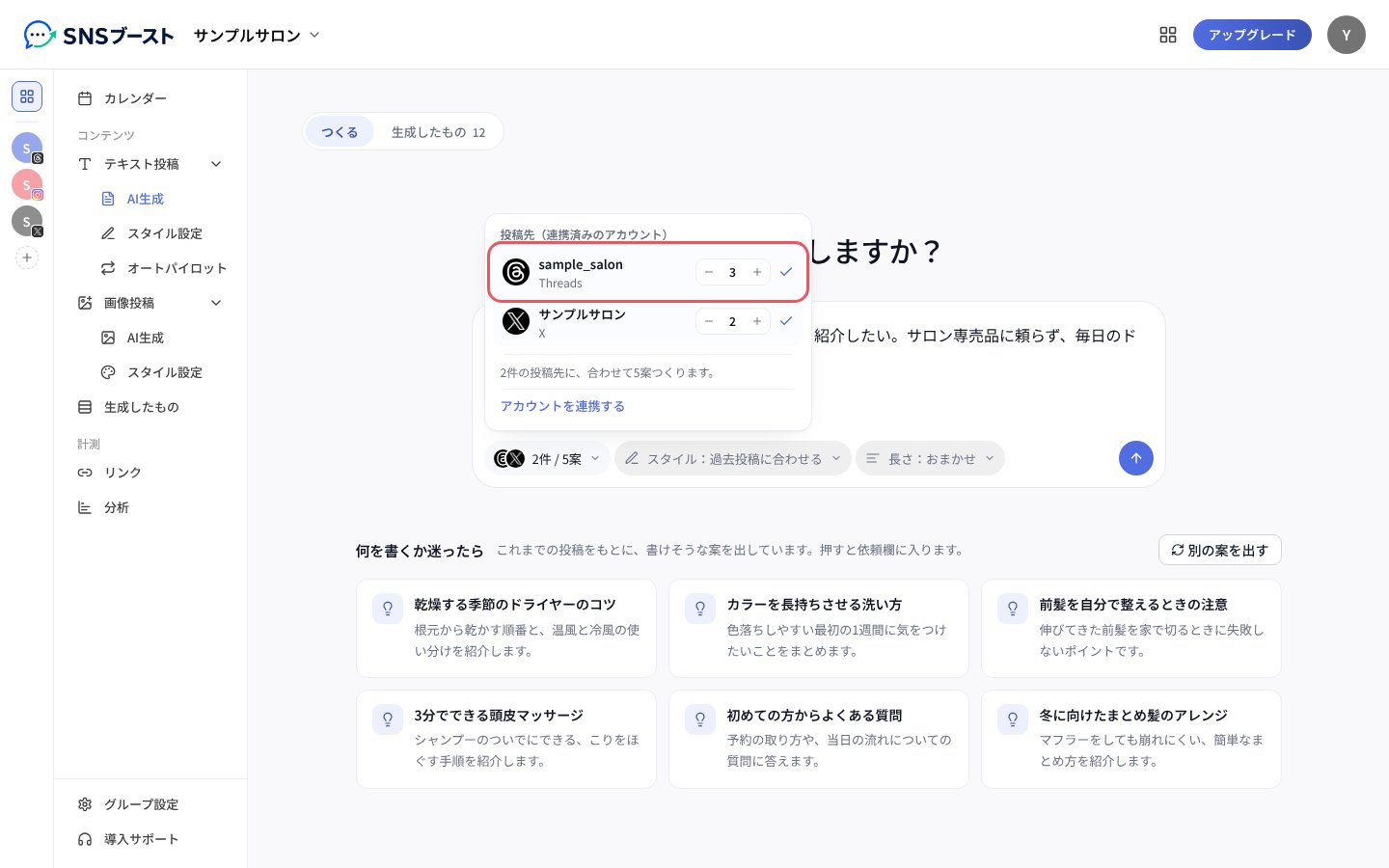Screen dimensions: 1389x868
Task: Switch to the X account avatar in rail
Action: tap(27, 221)
